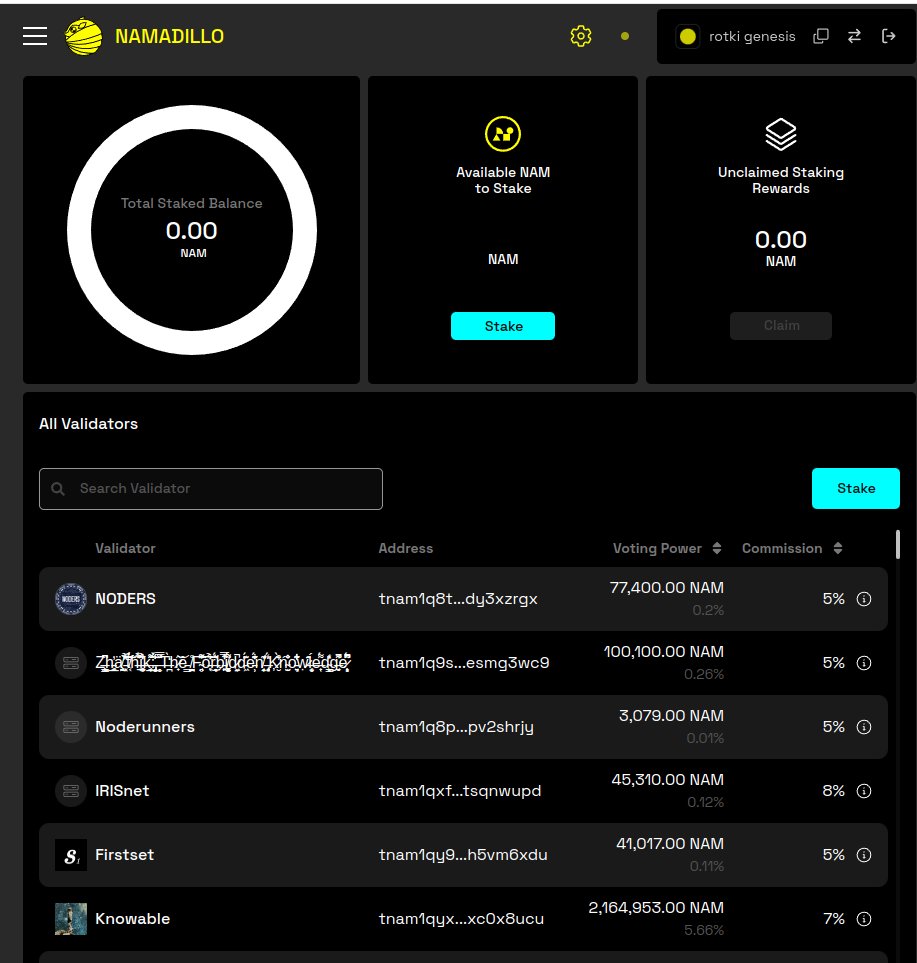The image size is (917, 963).
Task: Click the yellow connection status dot
Action: [625, 36]
